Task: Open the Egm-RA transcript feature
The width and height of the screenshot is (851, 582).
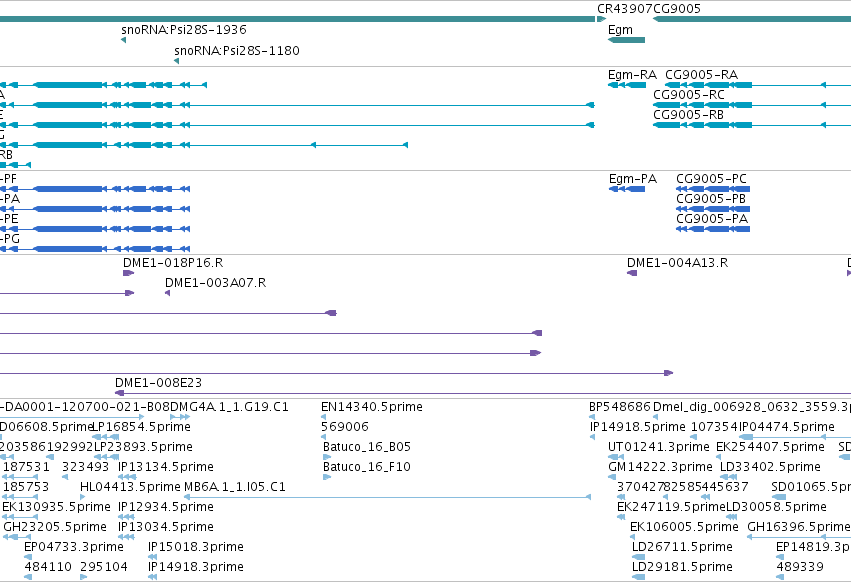Action: pyautogui.click(x=627, y=85)
